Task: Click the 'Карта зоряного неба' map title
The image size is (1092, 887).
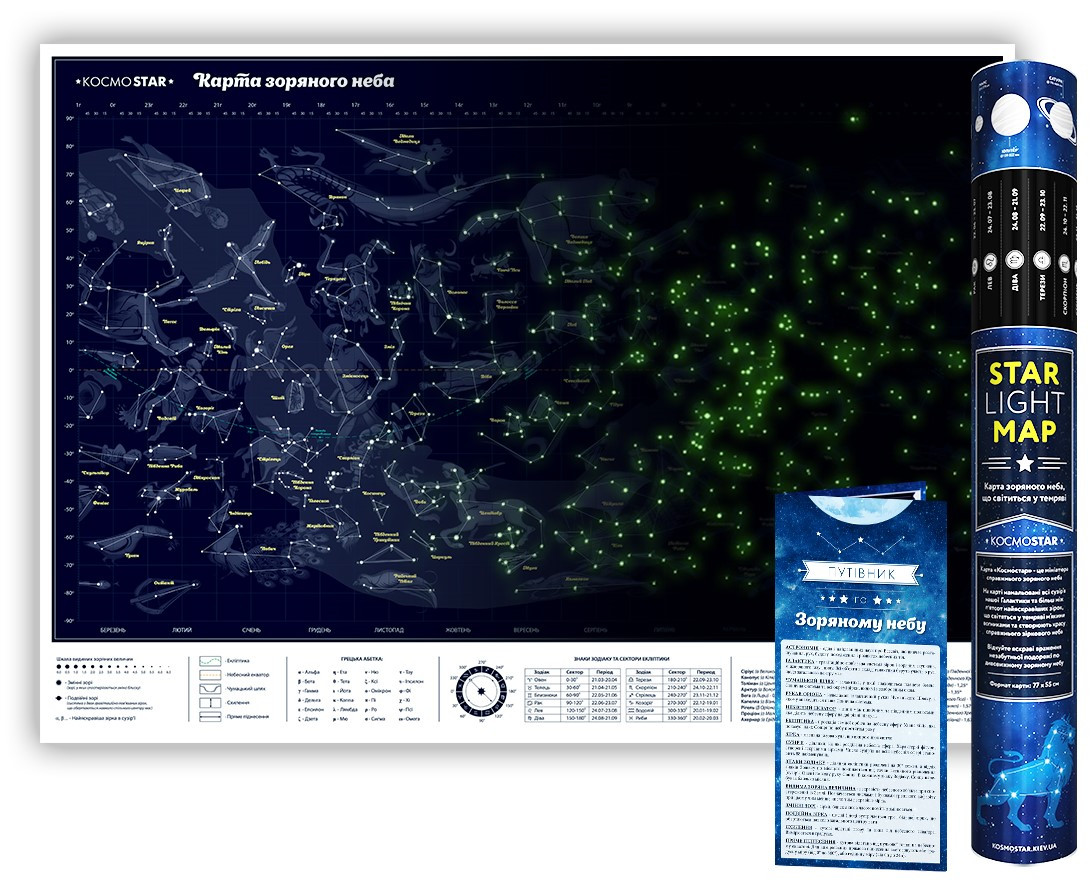Action: (x=293, y=81)
